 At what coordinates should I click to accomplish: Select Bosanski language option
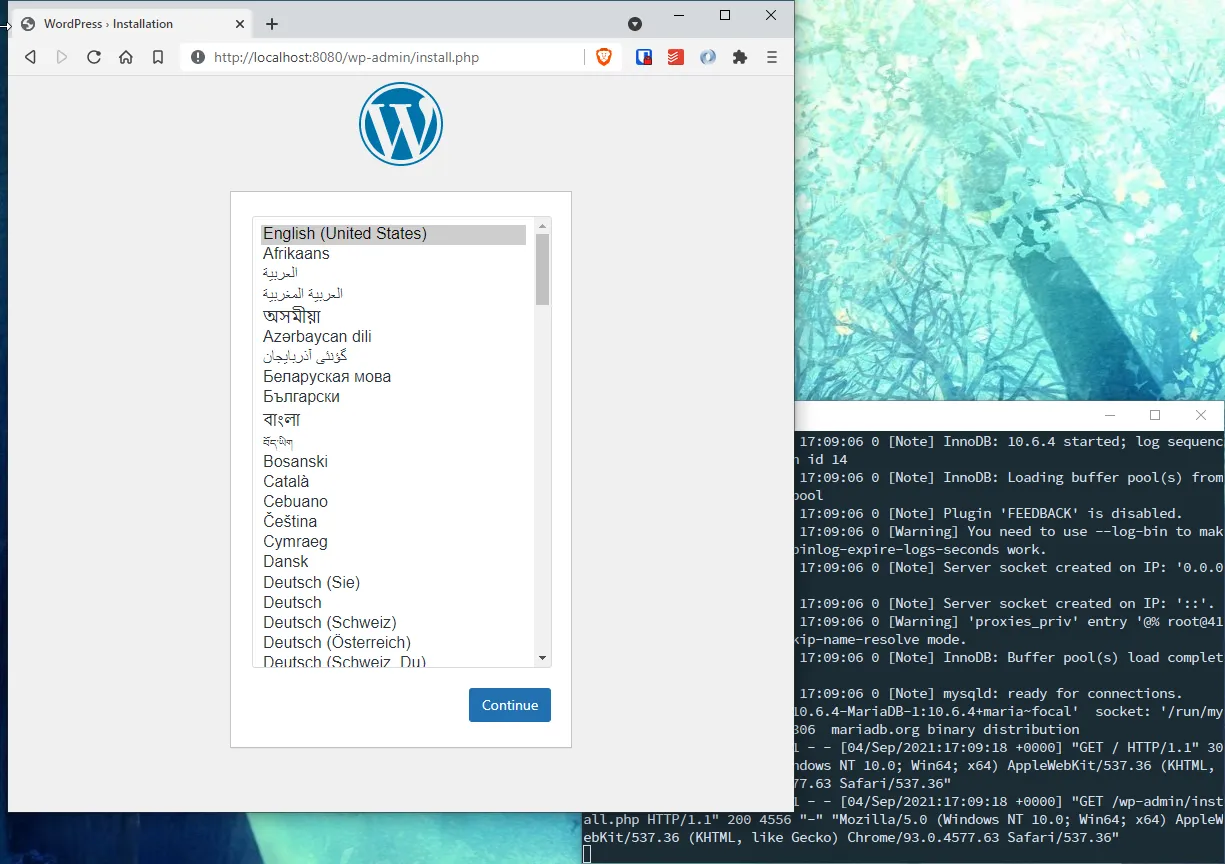393,462
